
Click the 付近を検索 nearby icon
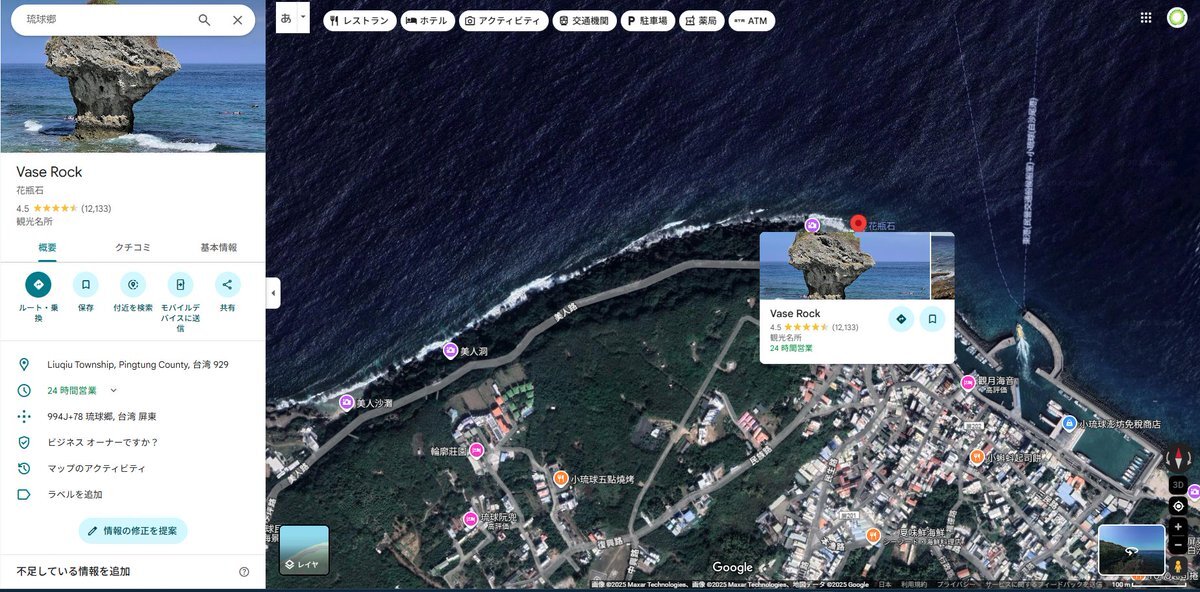[x=133, y=285]
